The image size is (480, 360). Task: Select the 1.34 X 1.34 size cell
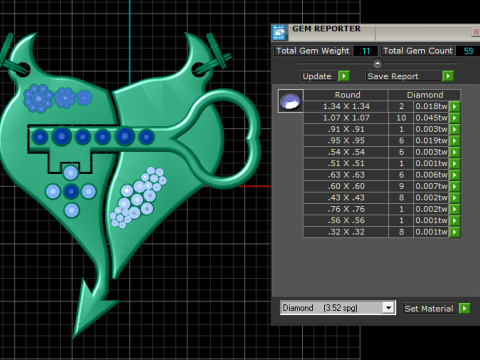pyautogui.click(x=346, y=106)
